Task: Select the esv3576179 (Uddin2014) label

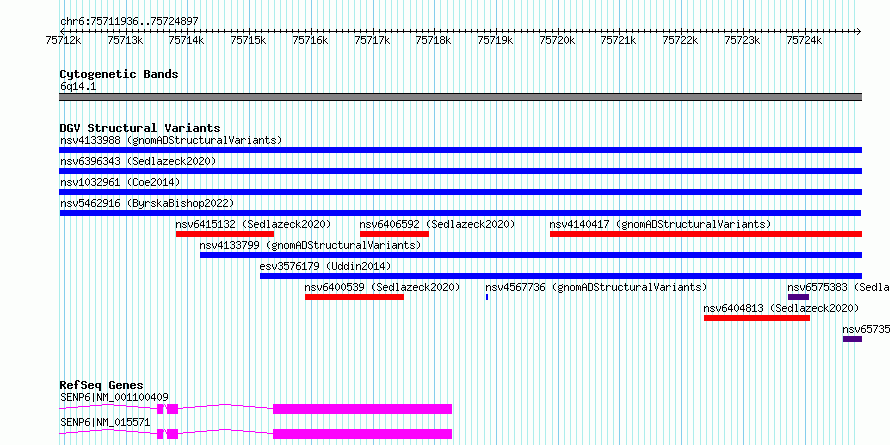Action: (326, 266)
